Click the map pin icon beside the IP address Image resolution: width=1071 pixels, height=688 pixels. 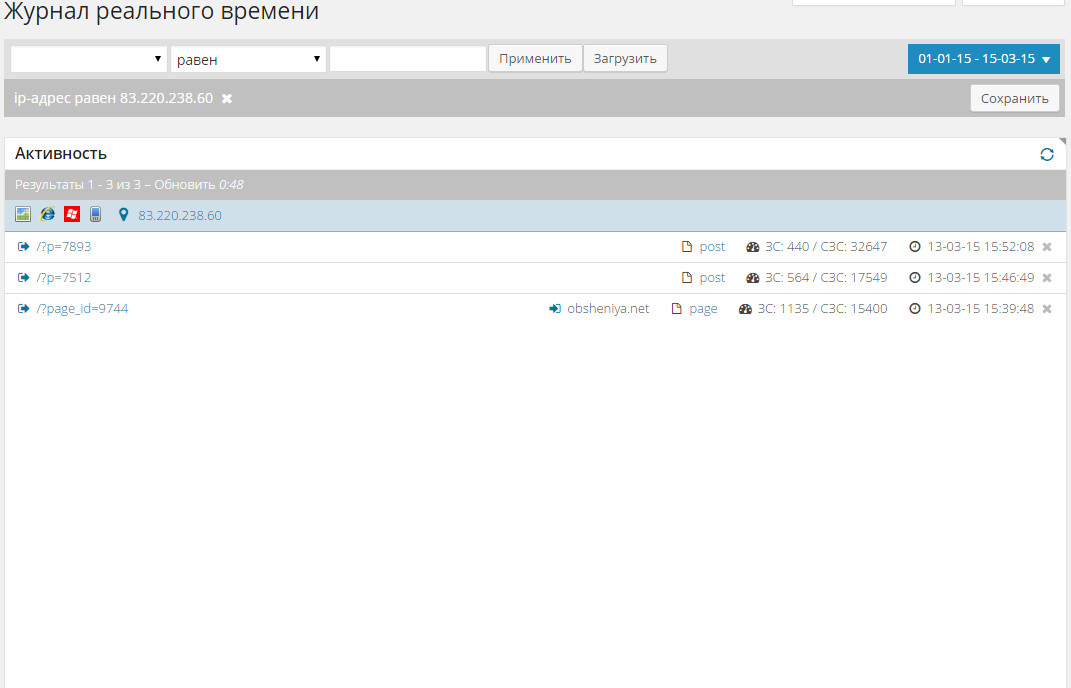(123, 215)
